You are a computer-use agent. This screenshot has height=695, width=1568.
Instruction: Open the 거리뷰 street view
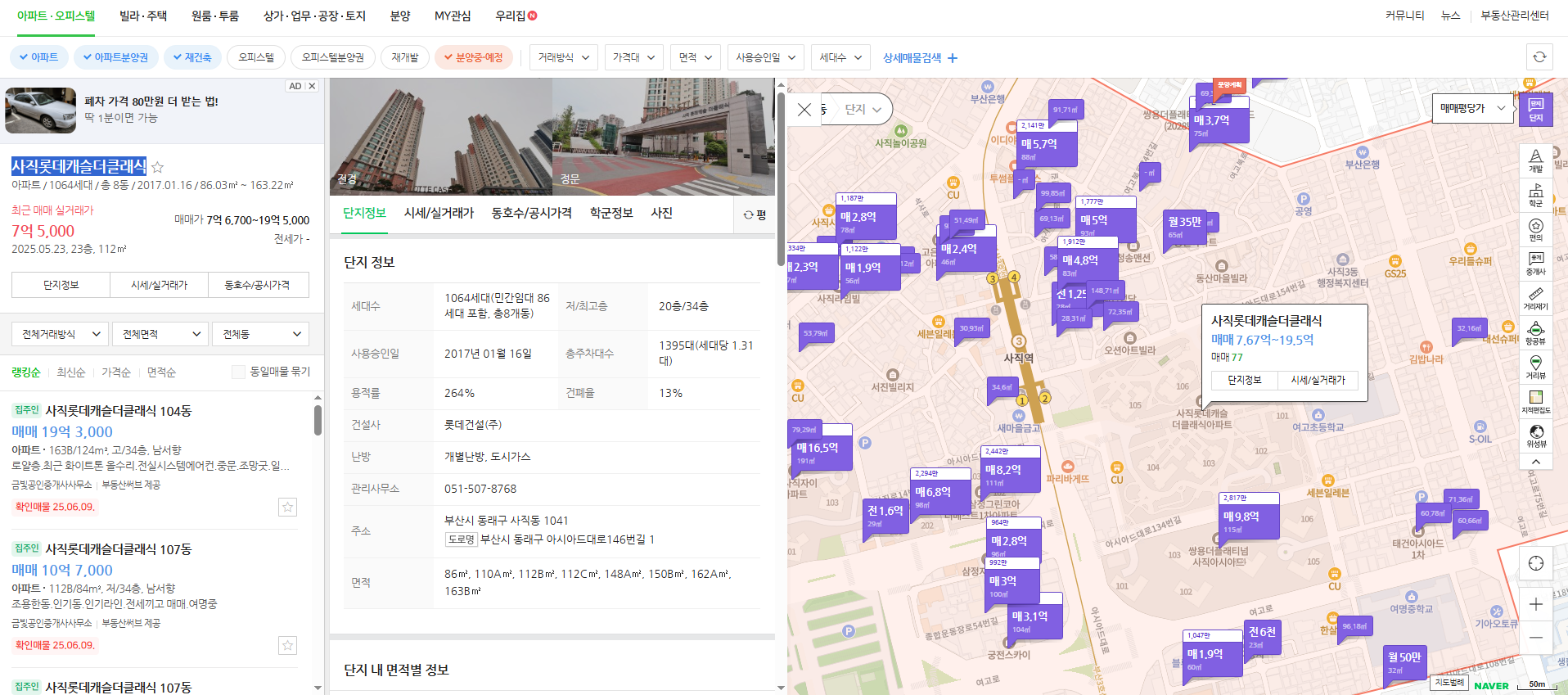click(x=1535, y=368)
